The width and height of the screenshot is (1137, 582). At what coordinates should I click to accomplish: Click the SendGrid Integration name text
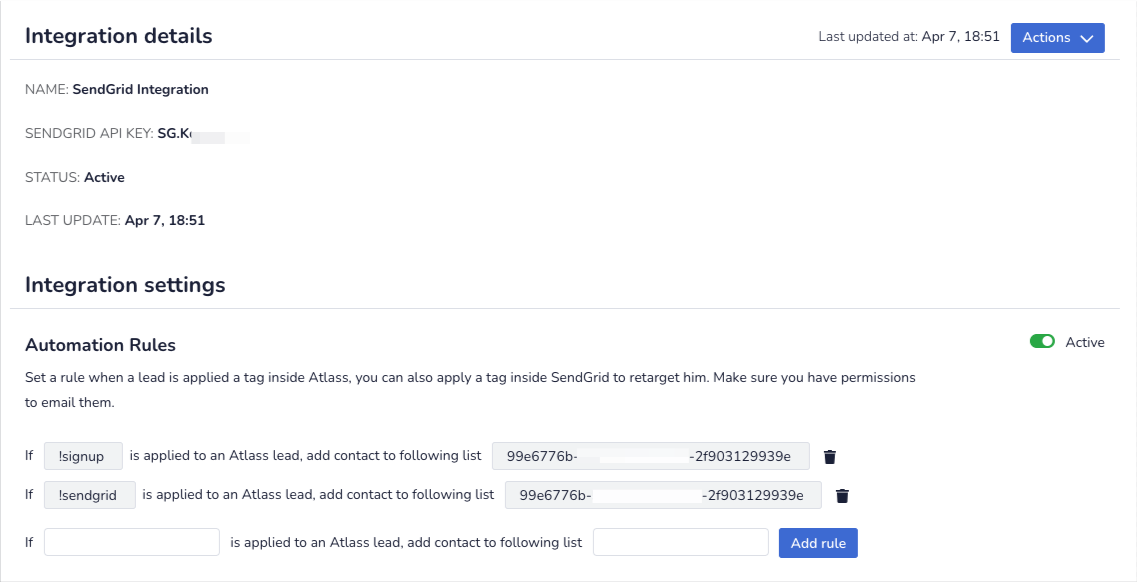[x=140, y=89]
